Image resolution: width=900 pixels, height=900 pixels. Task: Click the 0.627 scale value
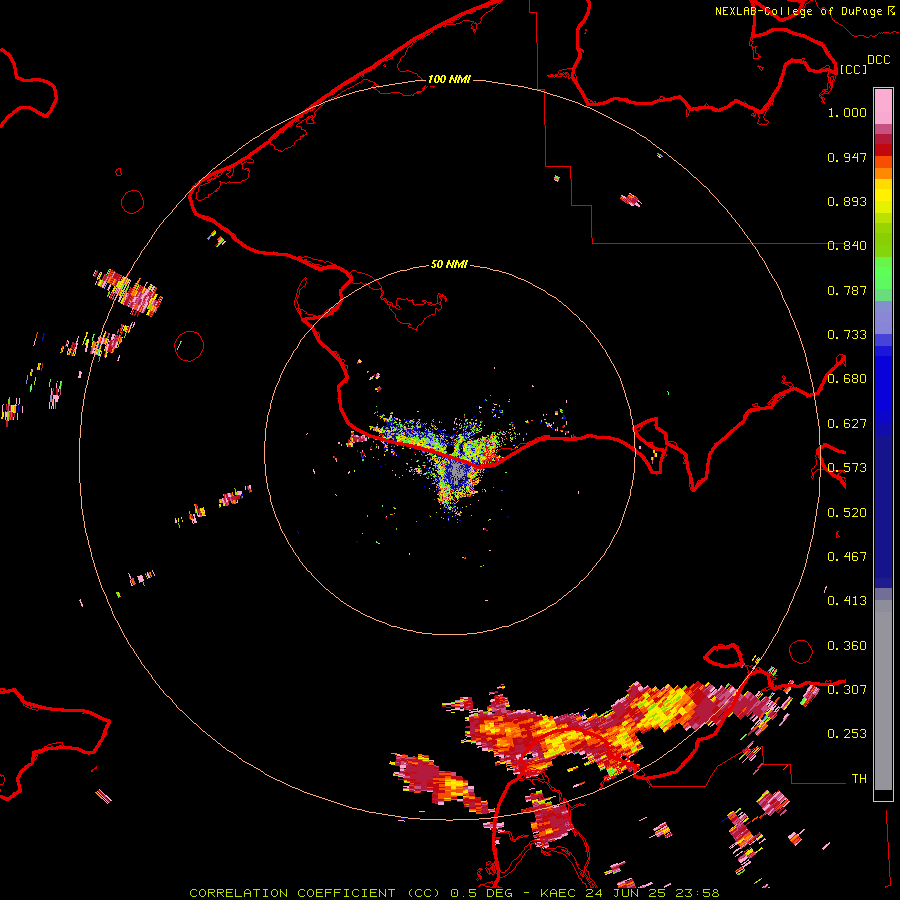coord(847,424)
